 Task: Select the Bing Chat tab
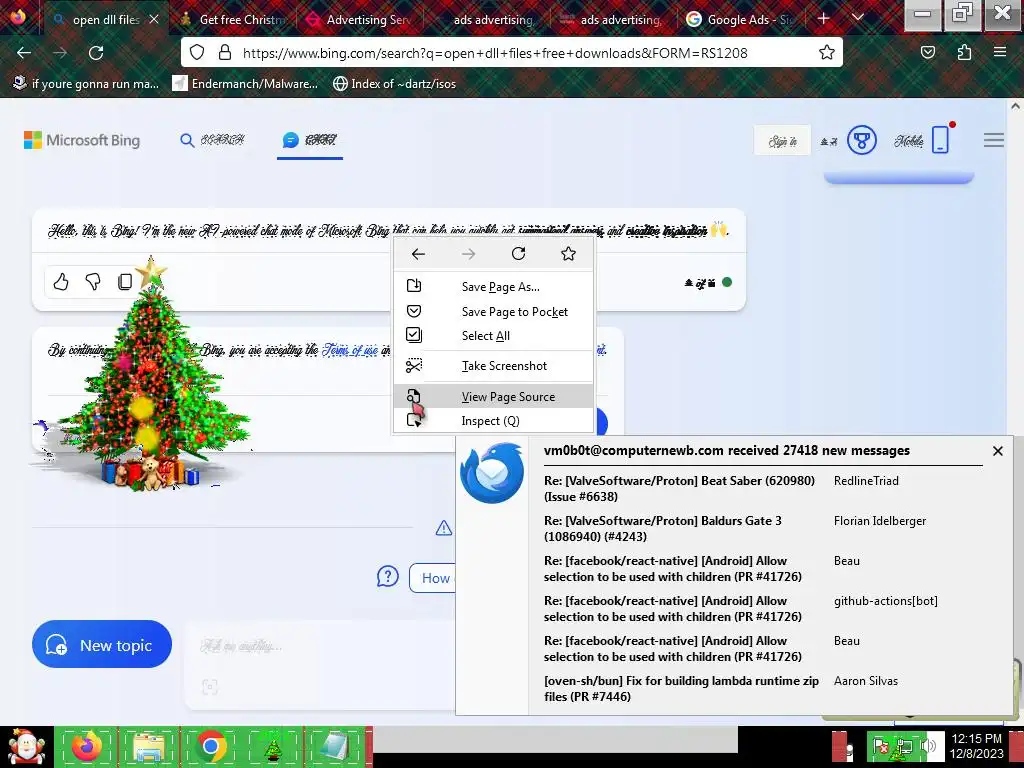tap(310, 140)
